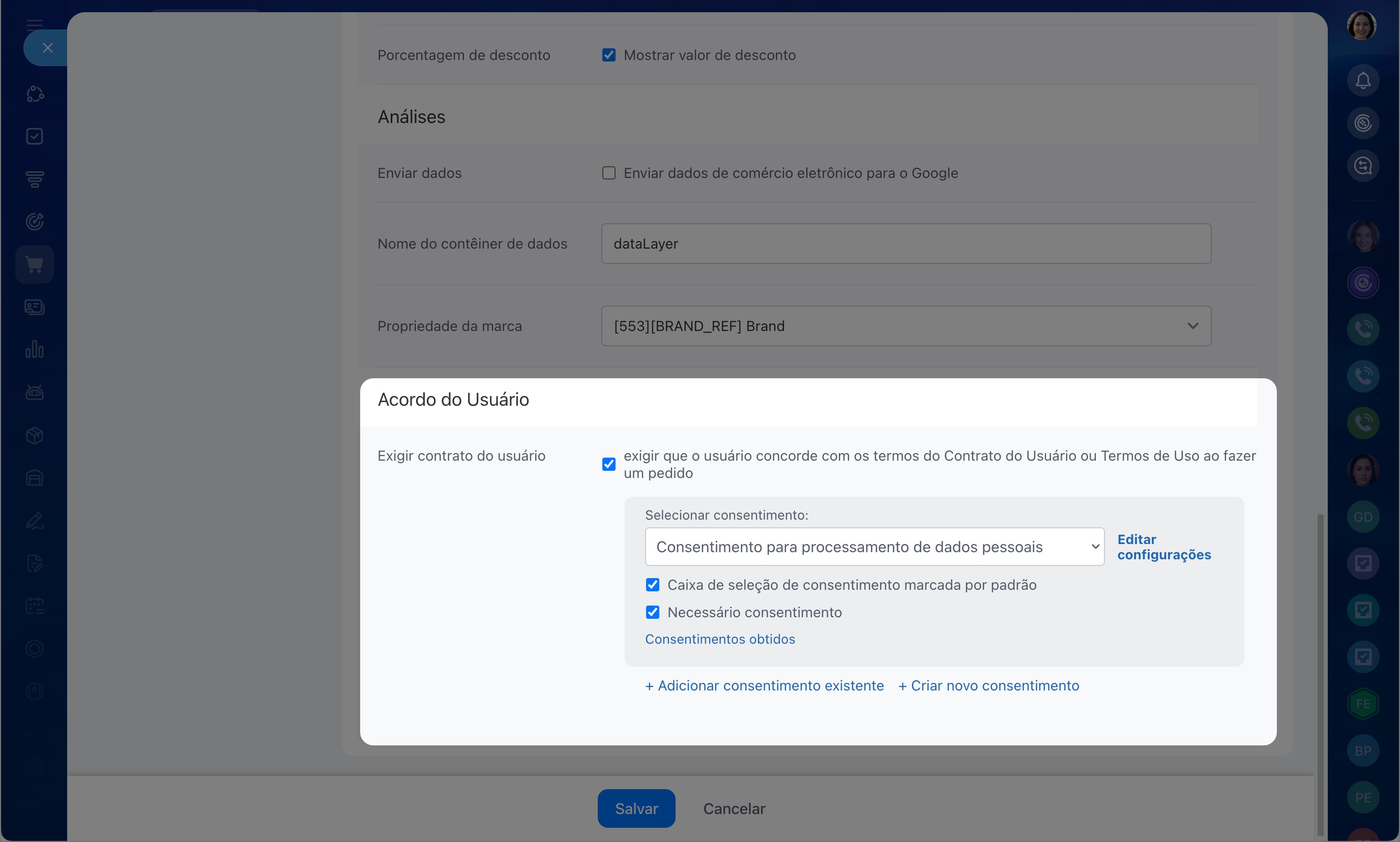Click the bar chart analytics sidebar icon
The width and height of the screenshot is (1400, 842).
tap(35, 349)
